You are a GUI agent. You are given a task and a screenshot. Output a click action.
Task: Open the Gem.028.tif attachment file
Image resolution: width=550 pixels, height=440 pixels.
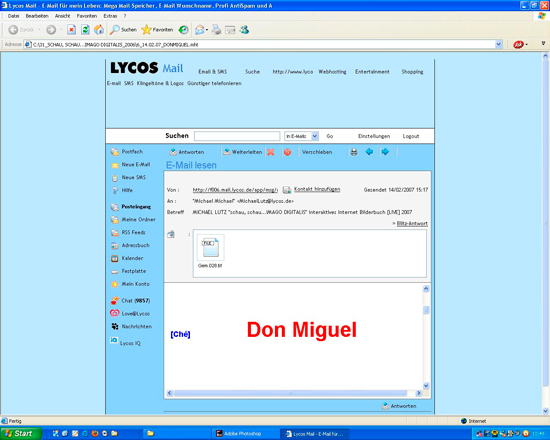[x=210, y=252]
